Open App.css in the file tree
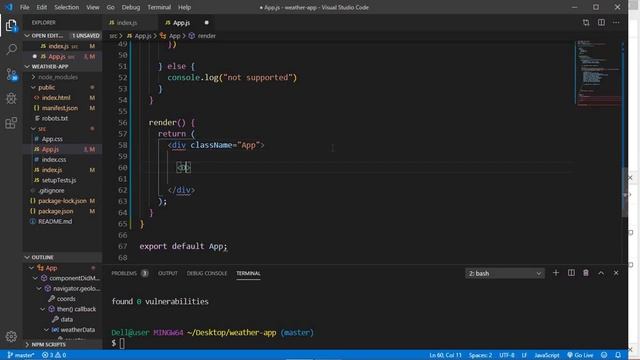This screenshot has height=360, width=640. [x=52, y=139]
